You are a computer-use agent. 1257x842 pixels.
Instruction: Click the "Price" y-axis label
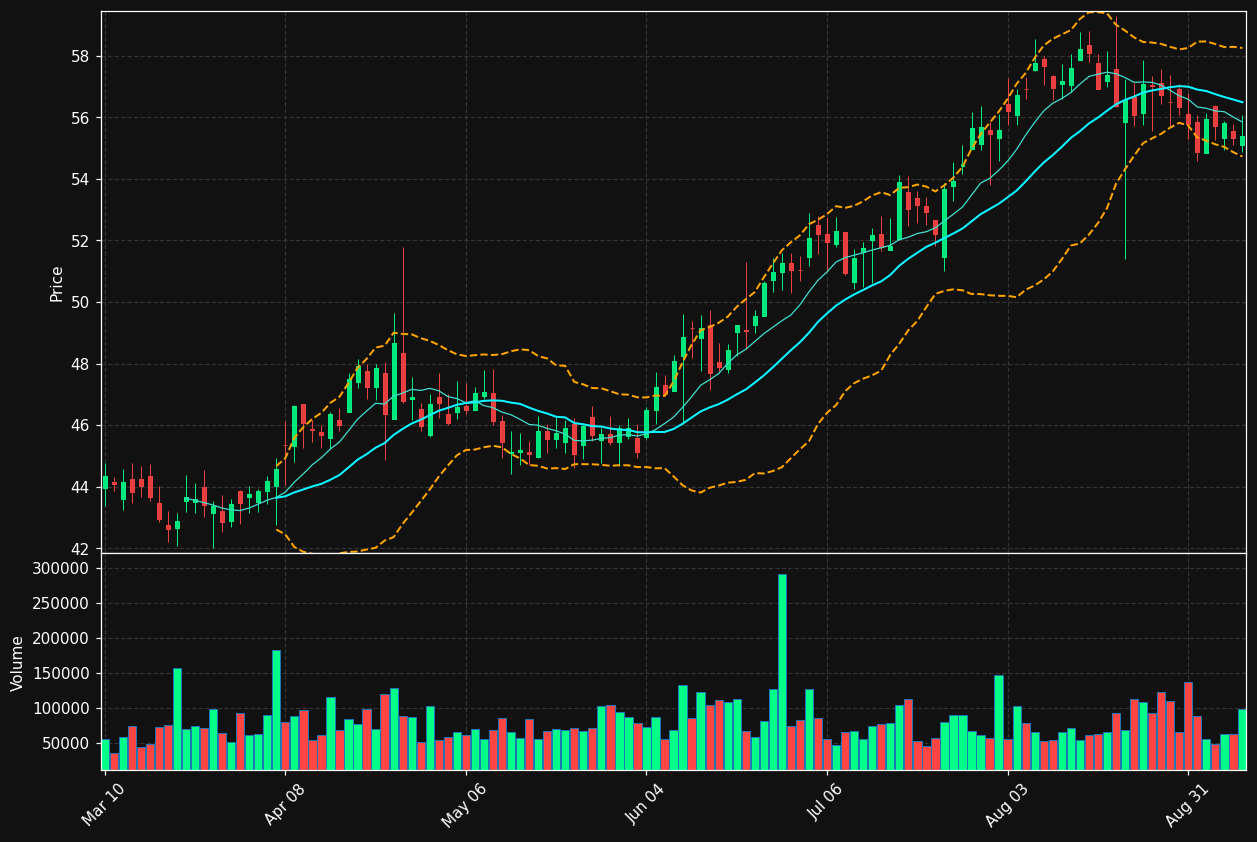pyautogui.click(x=57, y=284)
